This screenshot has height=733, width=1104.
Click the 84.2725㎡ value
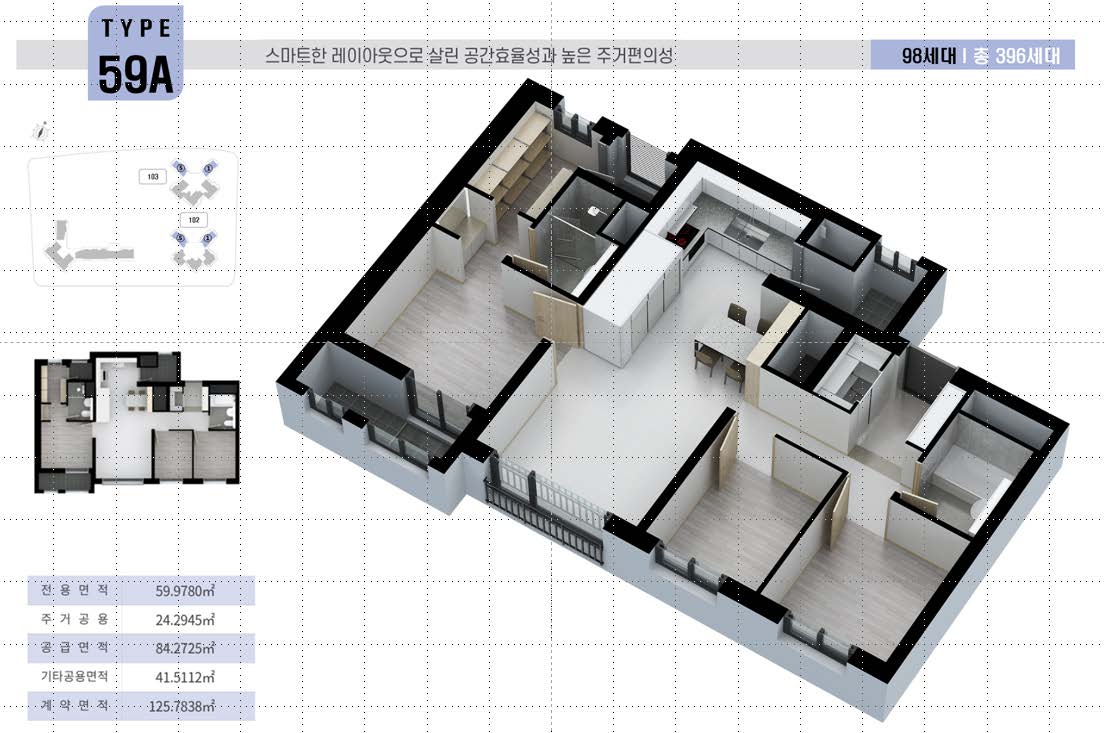coord(185,649)
